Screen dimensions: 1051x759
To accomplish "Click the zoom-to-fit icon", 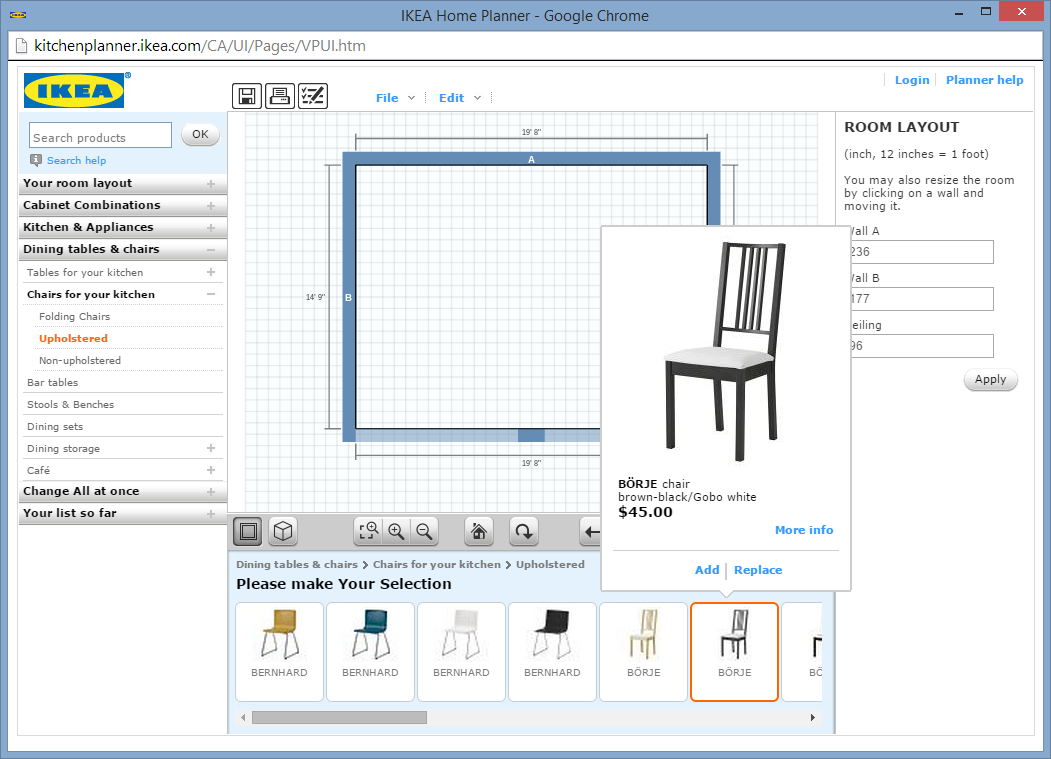I will pos(368,532).
